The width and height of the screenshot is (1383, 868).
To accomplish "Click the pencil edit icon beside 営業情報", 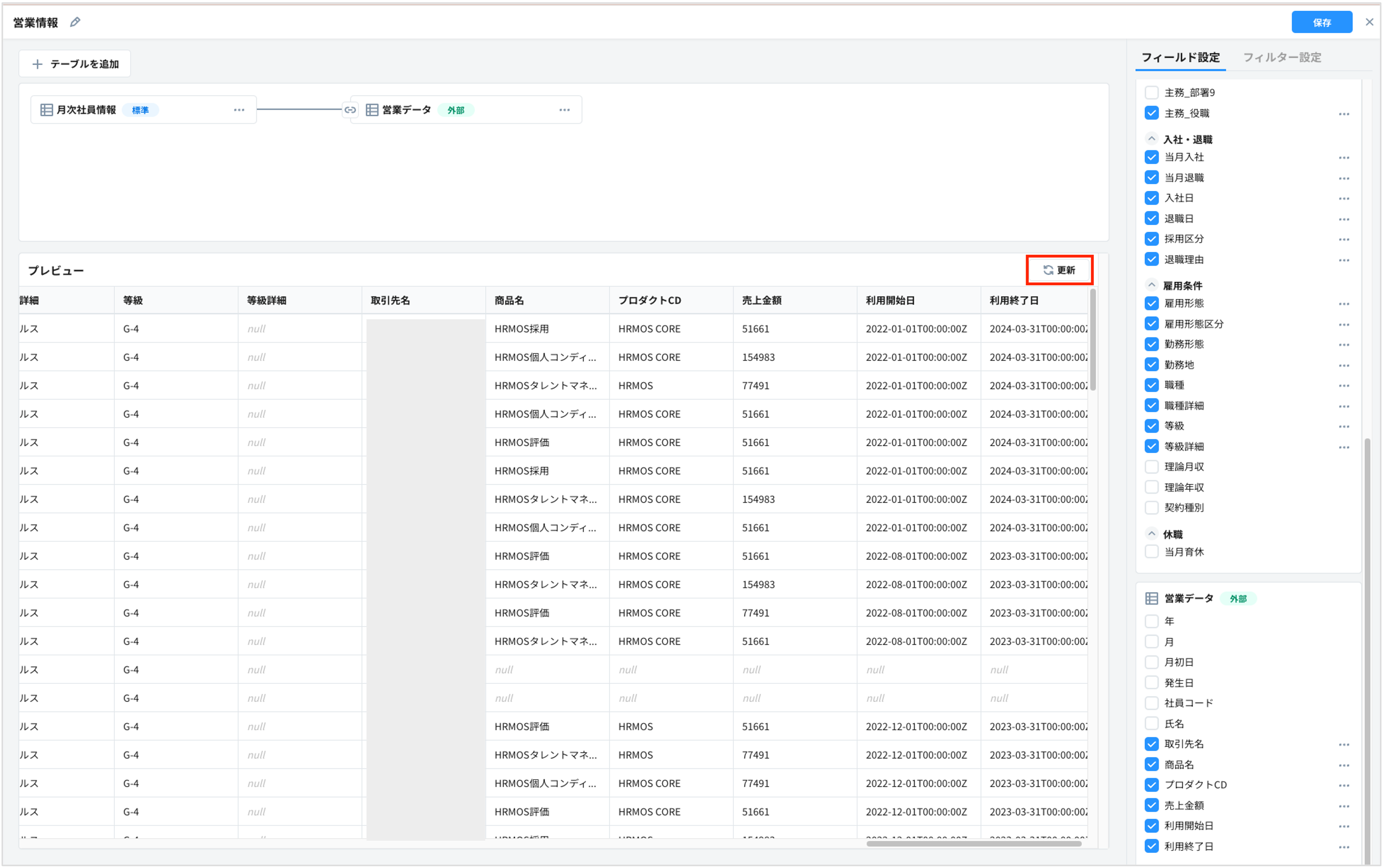I will coord(75,22).
